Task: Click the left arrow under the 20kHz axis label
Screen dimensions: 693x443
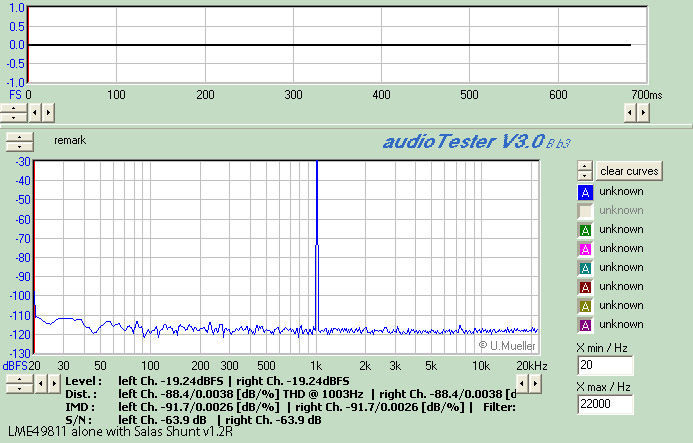Action: [x=522, y=383]
